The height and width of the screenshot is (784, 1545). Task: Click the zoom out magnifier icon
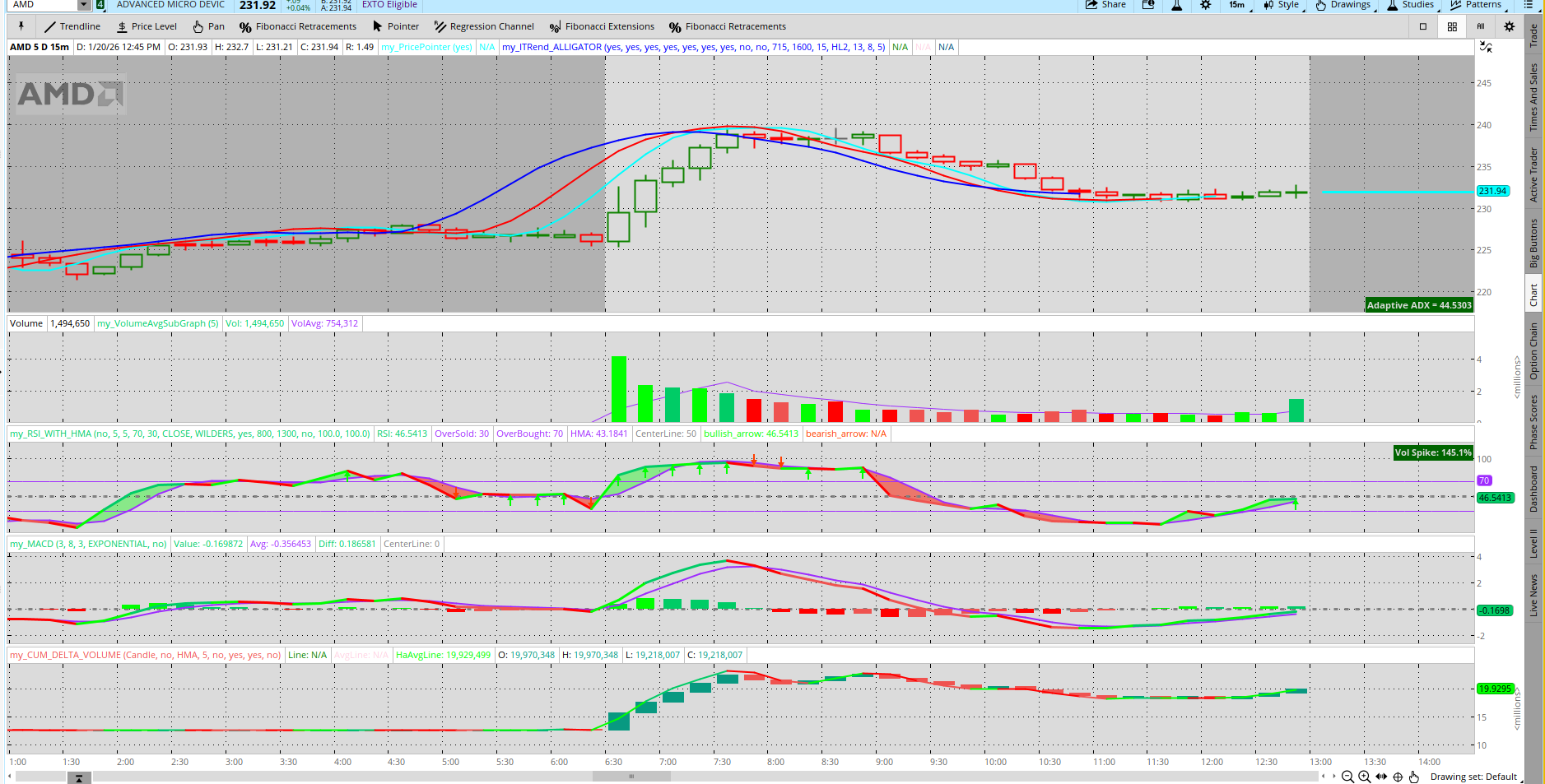[x=1347, y=777]
